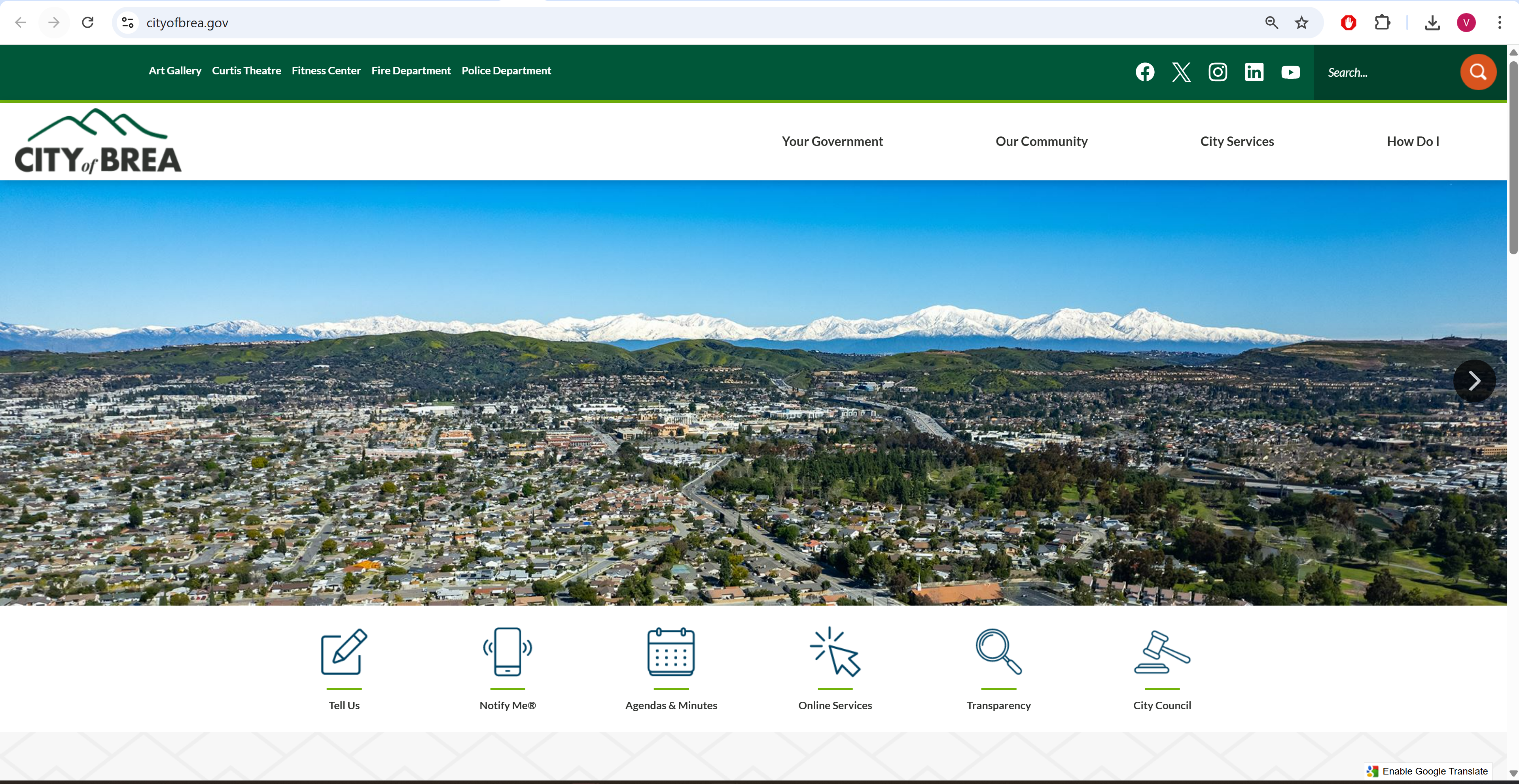Go to the Police Department link

[506, 71]
